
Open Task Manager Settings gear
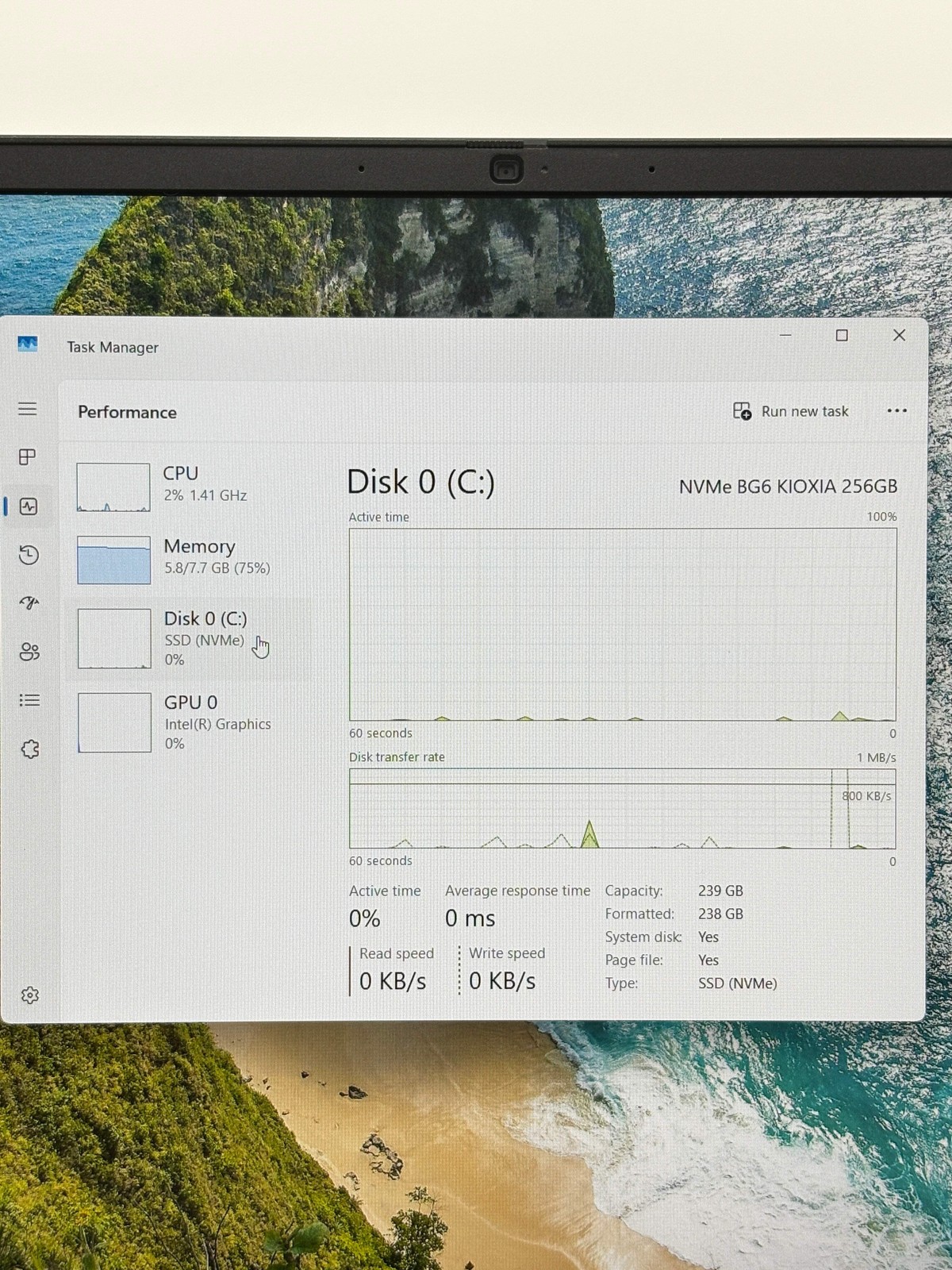coord(30,995)
